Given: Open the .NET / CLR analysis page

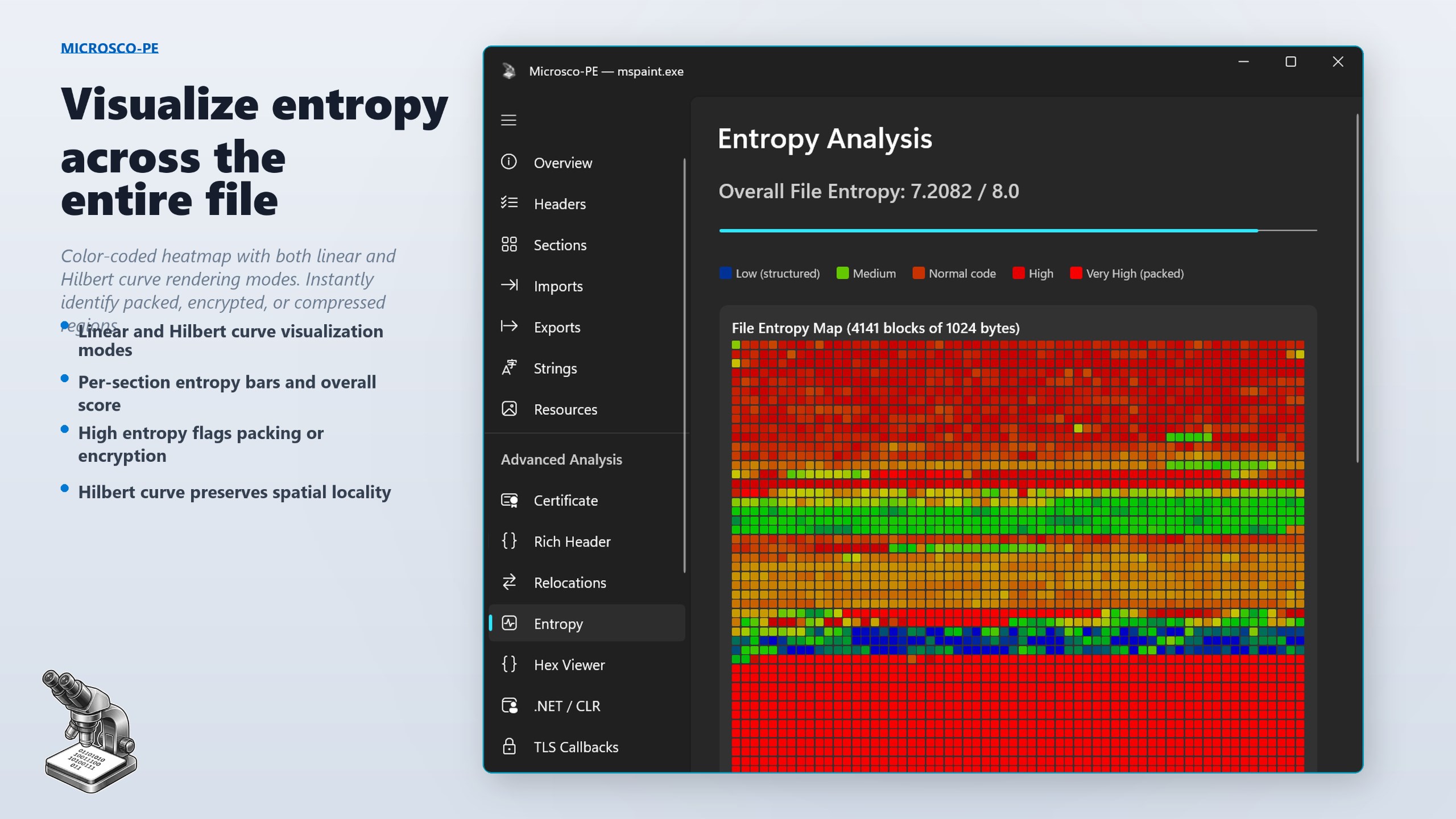Looking at the screenshot, I should tap(566, 705).
